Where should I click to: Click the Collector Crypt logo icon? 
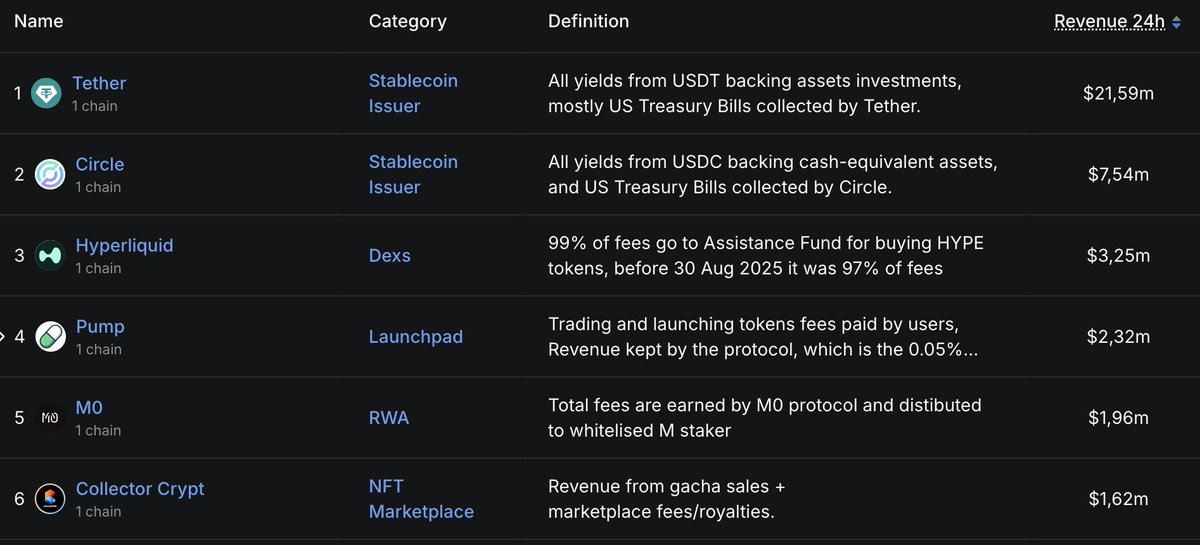coord(50,499)
